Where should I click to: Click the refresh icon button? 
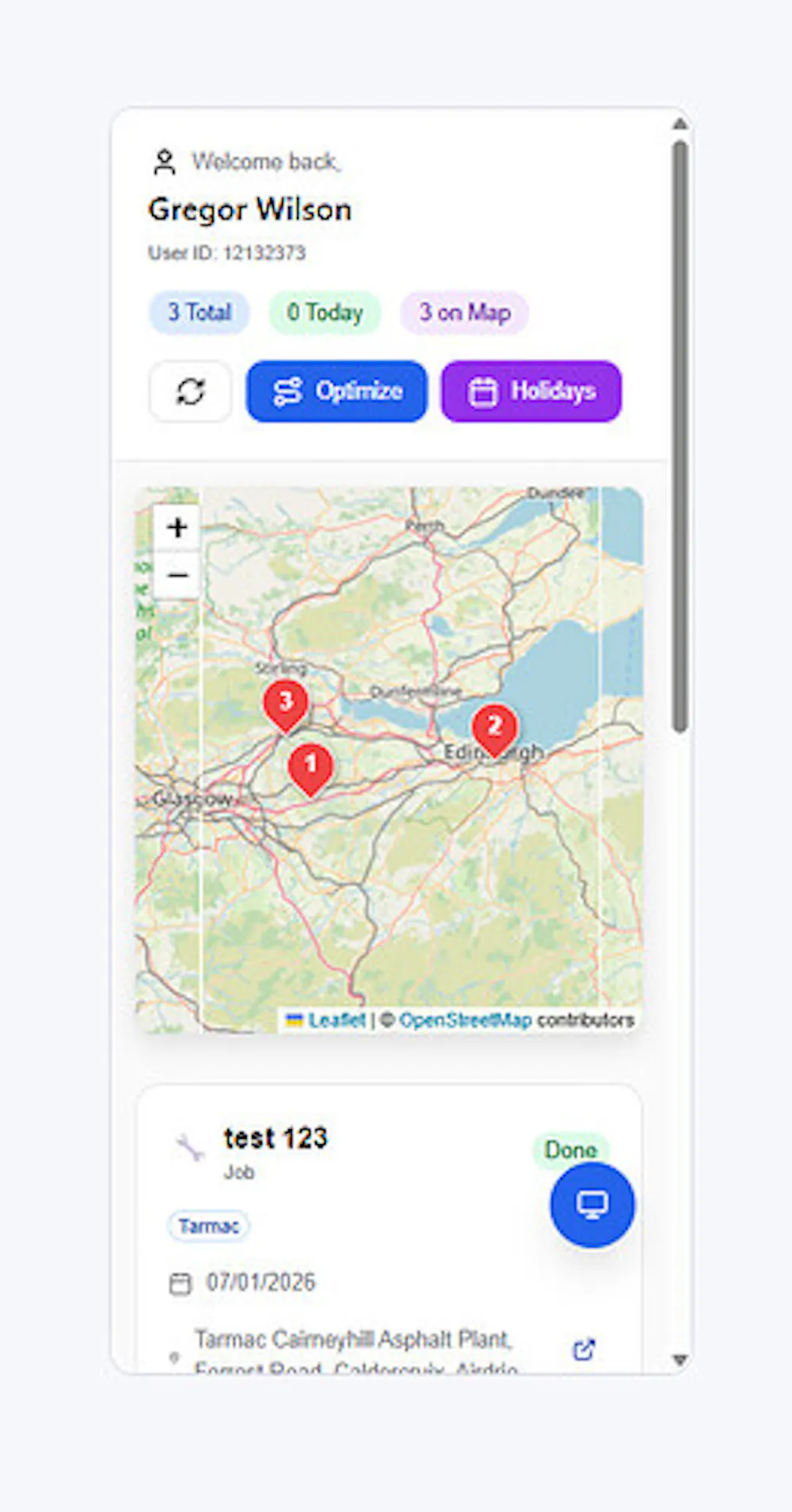tap(190, 391)
